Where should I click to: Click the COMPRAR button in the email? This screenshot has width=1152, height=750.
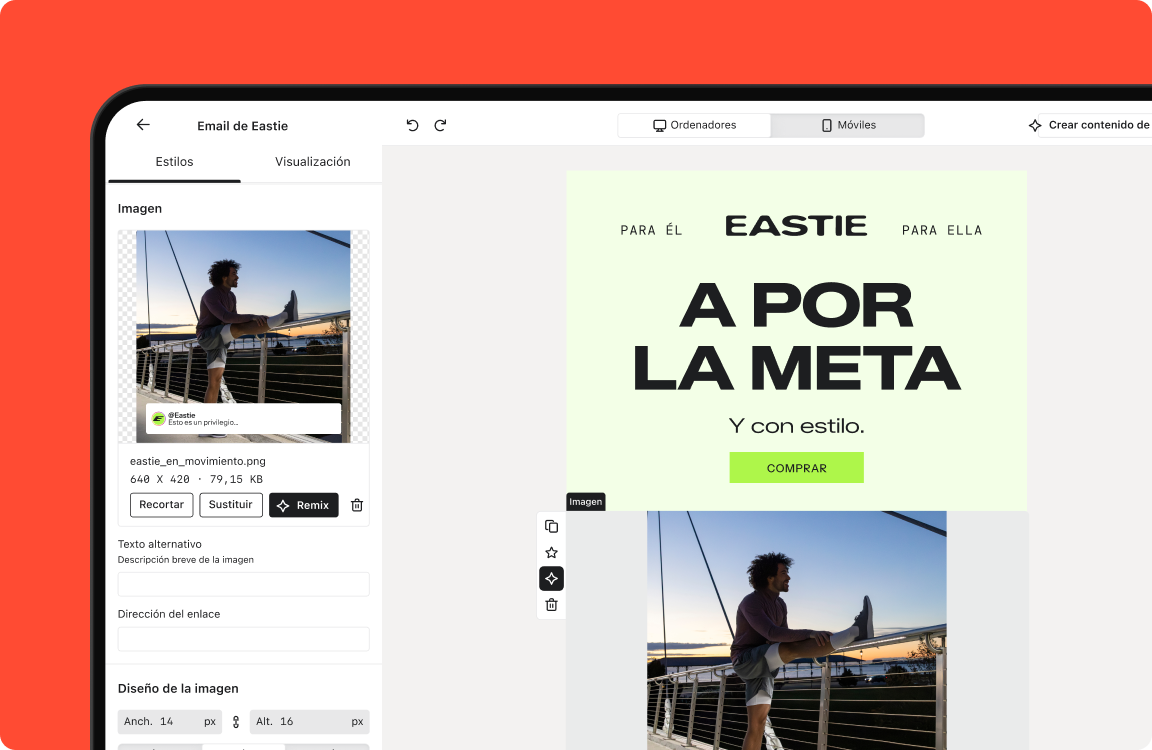click(x=796, y=468)
